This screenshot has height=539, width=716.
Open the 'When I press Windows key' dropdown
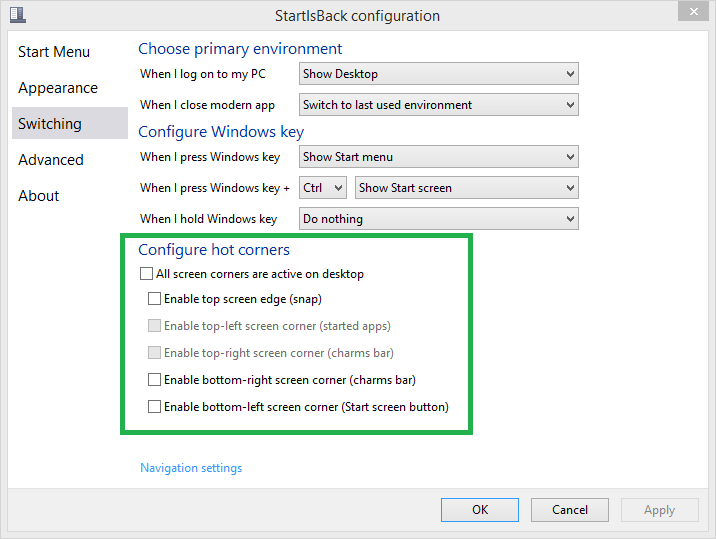pos(438,157)
